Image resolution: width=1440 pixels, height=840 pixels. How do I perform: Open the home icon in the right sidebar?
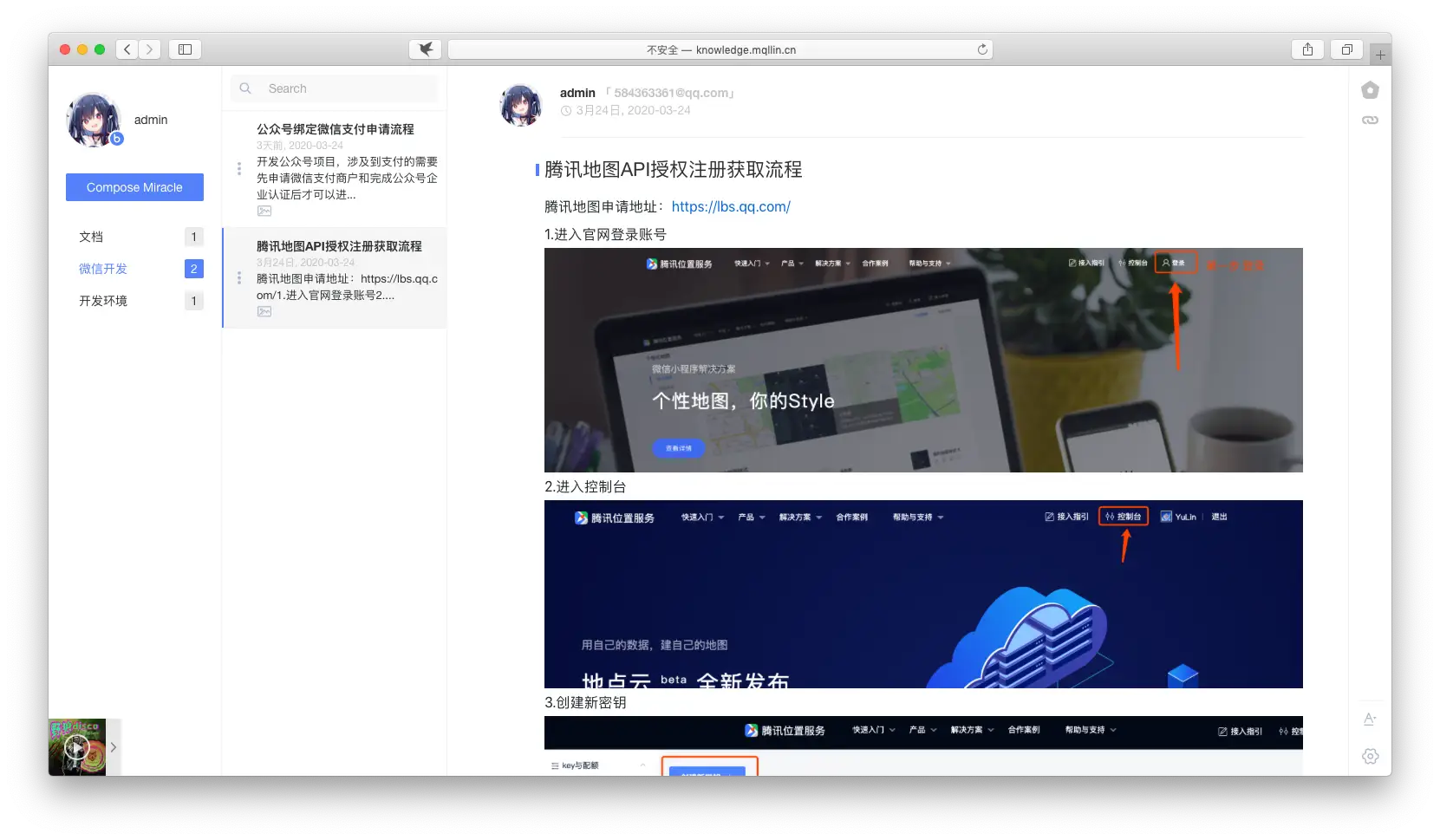tap(1371, 89)
